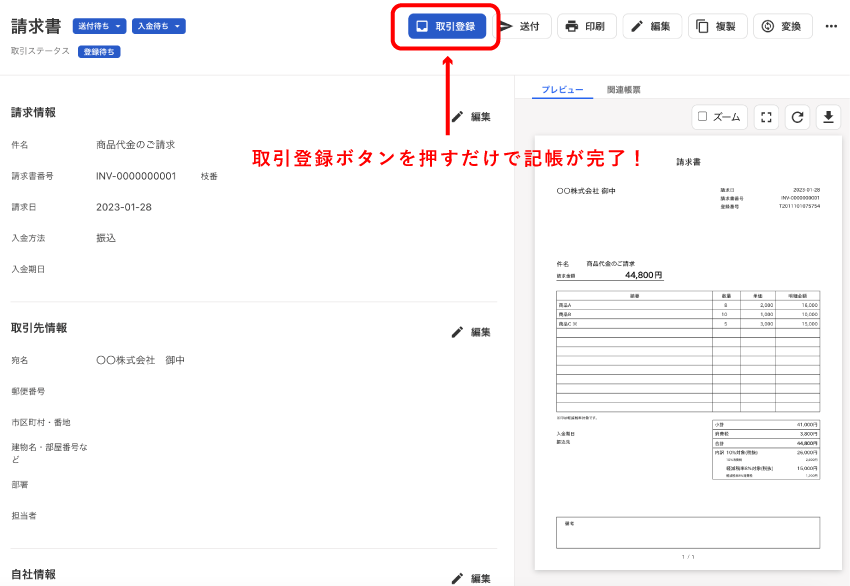Click the top toolbar 編集 pencil button

[652, 26]
